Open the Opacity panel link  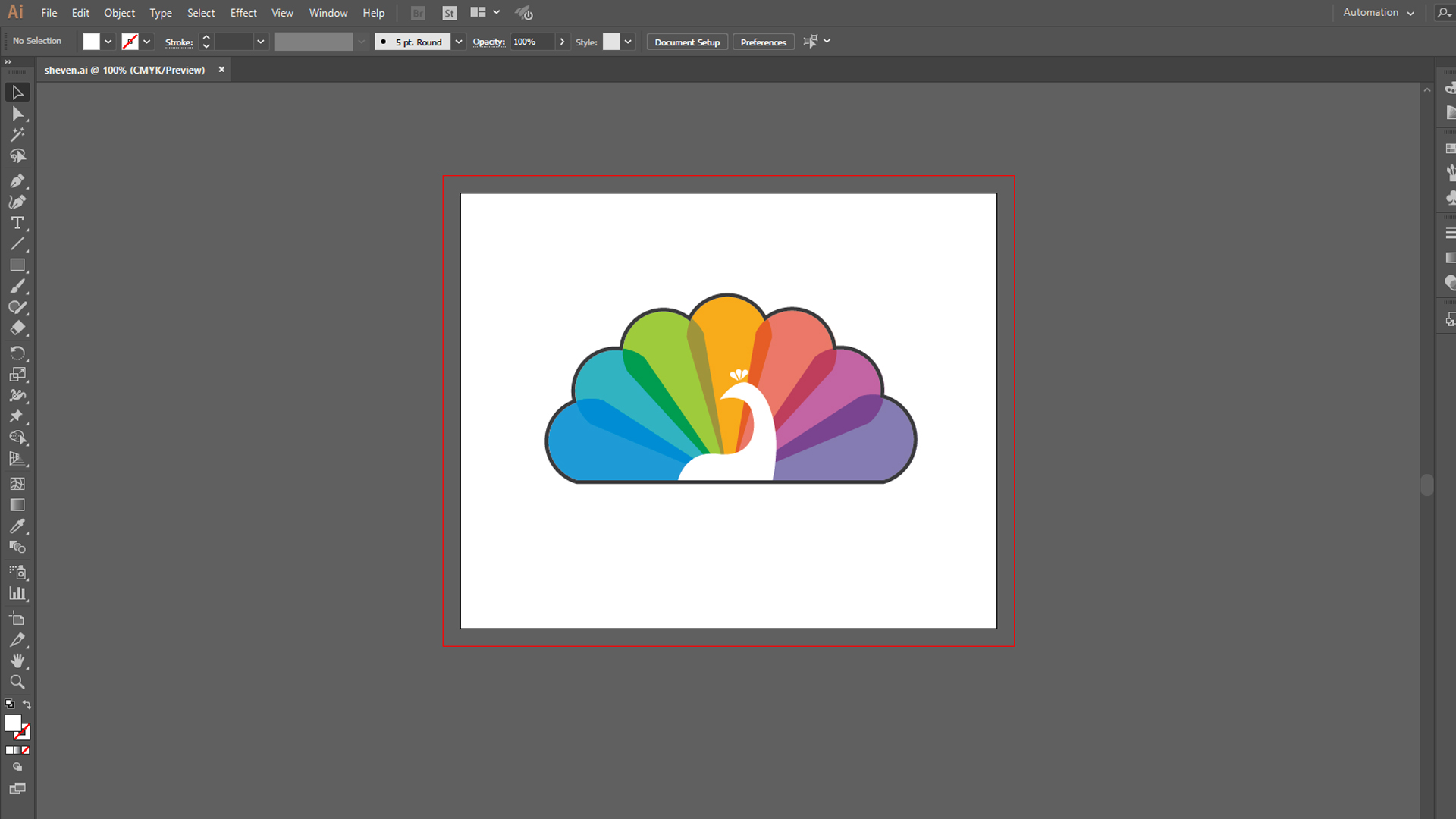pyautogui.click(x=488, y=42)
